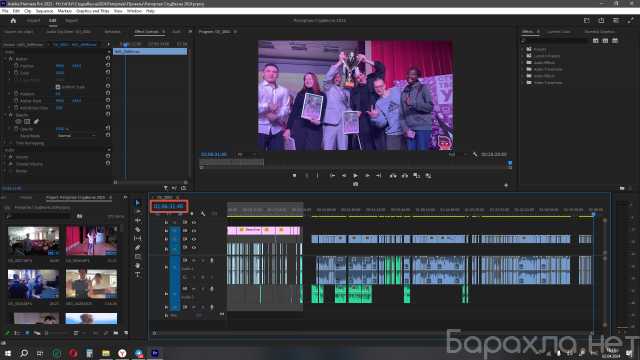
Task: Toggle animation stopwatch for Position
Action: pyautogui.click(x=16, y=66)
